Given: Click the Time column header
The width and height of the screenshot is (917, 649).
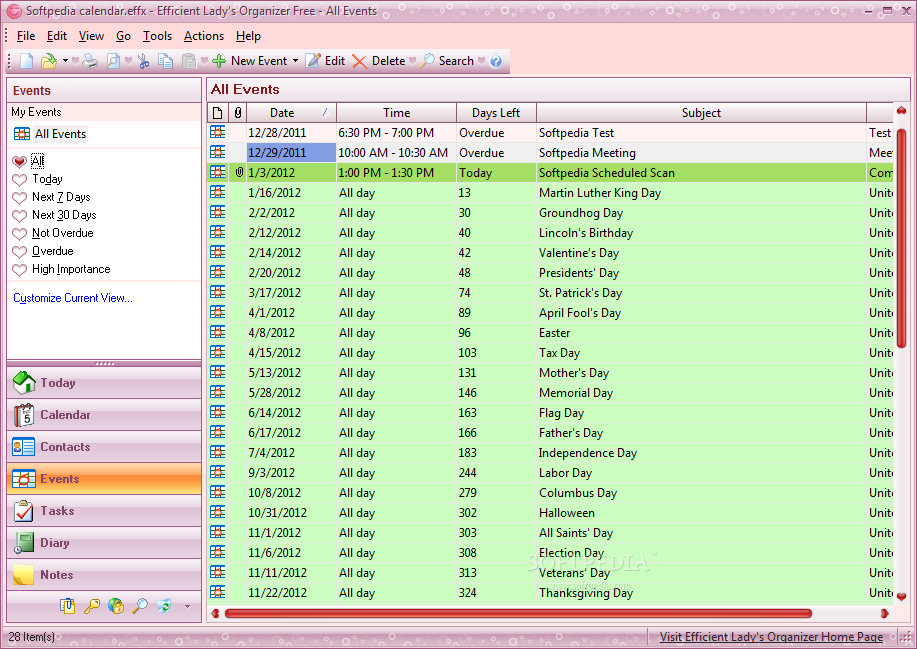Looking at the screenshot, I should (x=397, y=113).
